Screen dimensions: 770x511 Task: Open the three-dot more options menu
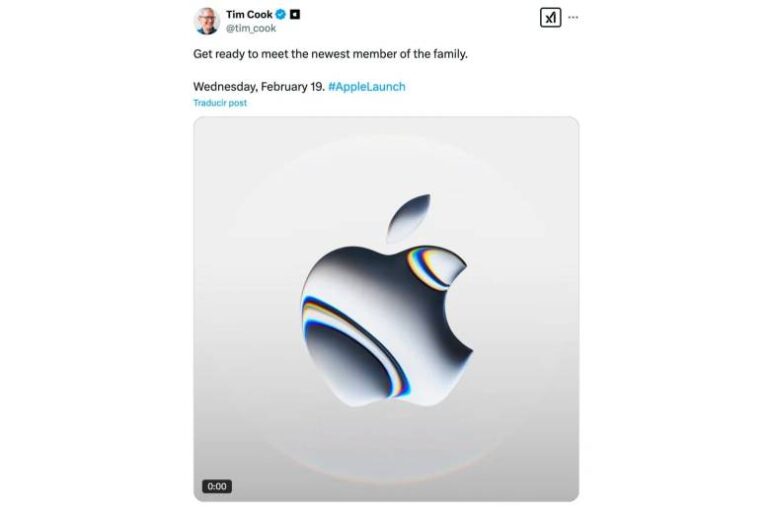click(573, 18)
